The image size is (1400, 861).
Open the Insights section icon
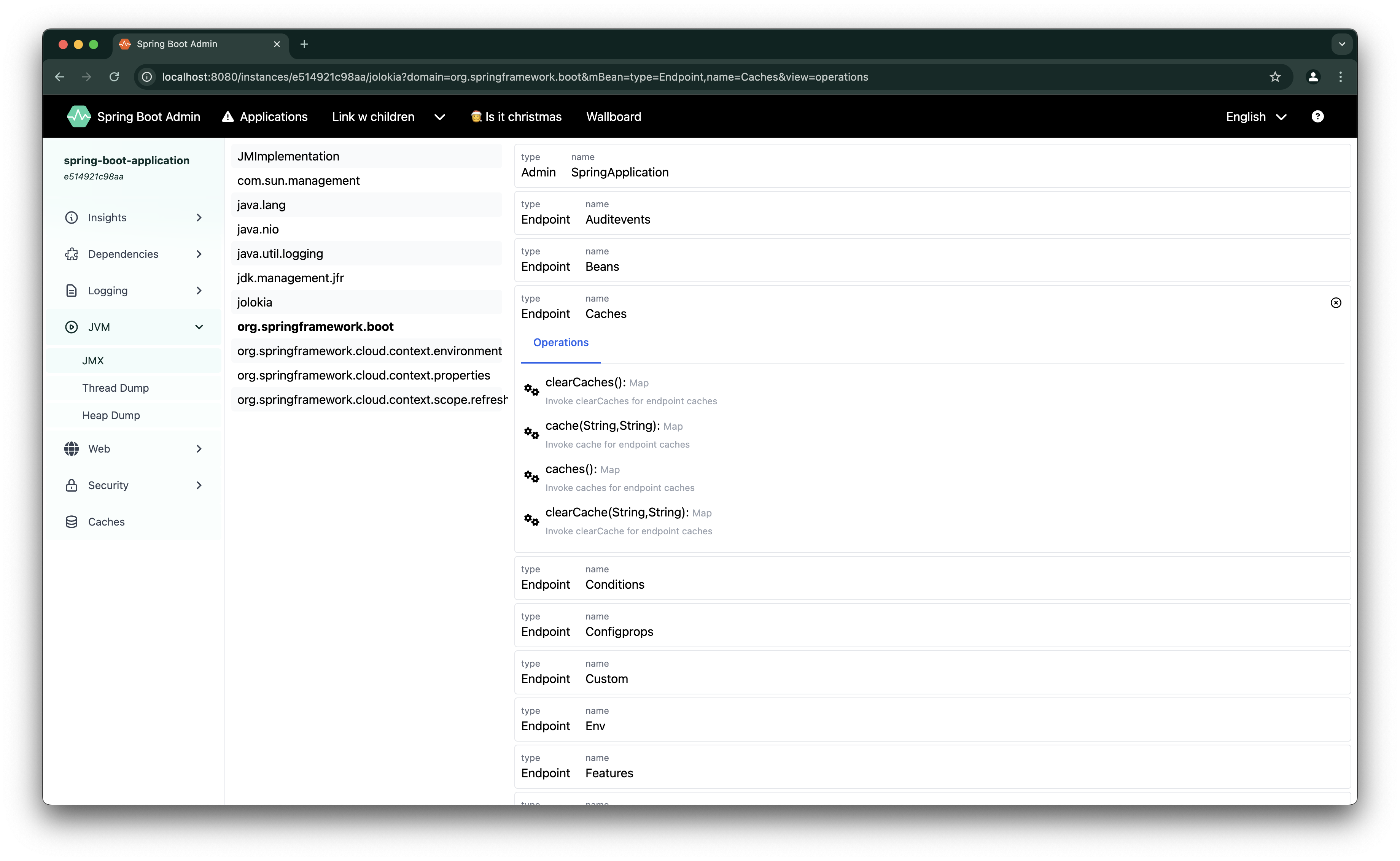click(71, 217)
